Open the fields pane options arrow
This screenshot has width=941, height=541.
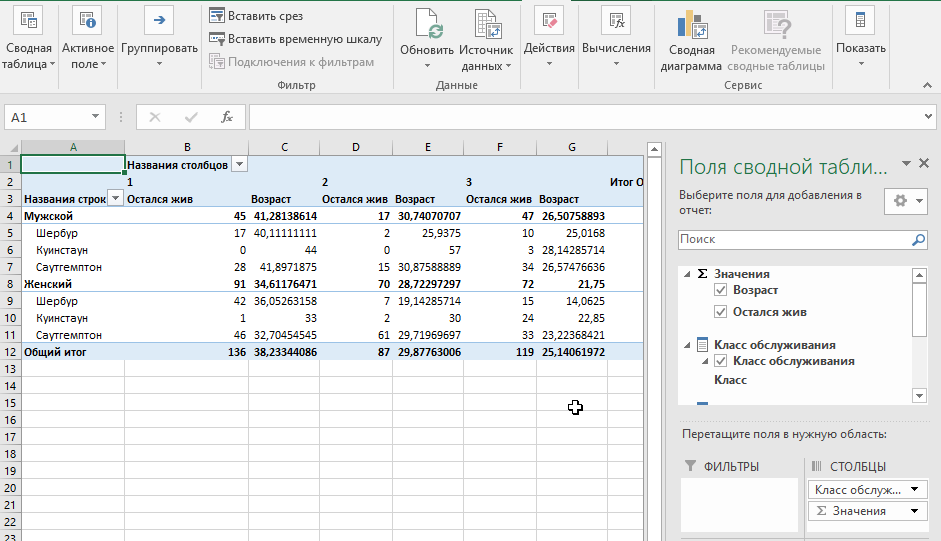906,163
